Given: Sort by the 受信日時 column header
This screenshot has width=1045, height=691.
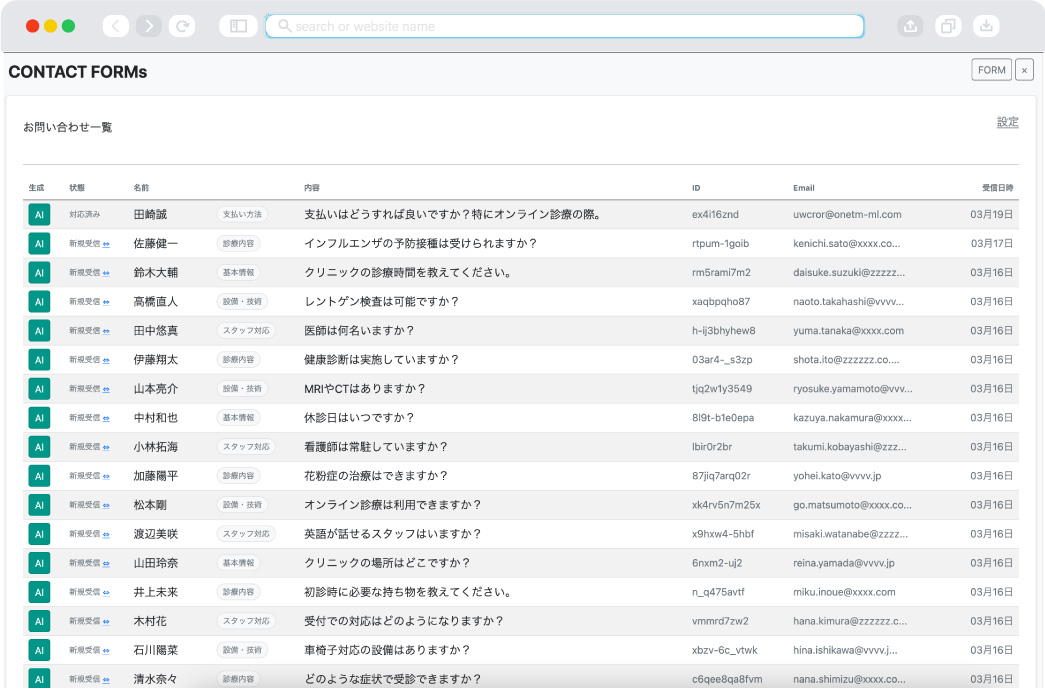Looking at the screenshot, I should [x=997, y=188].
